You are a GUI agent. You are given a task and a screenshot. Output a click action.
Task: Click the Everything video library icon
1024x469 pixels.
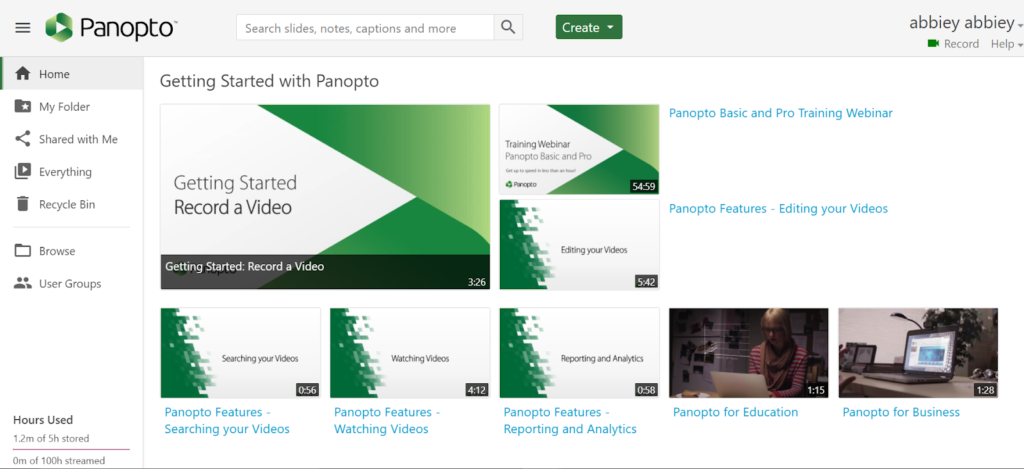(23, 172)
